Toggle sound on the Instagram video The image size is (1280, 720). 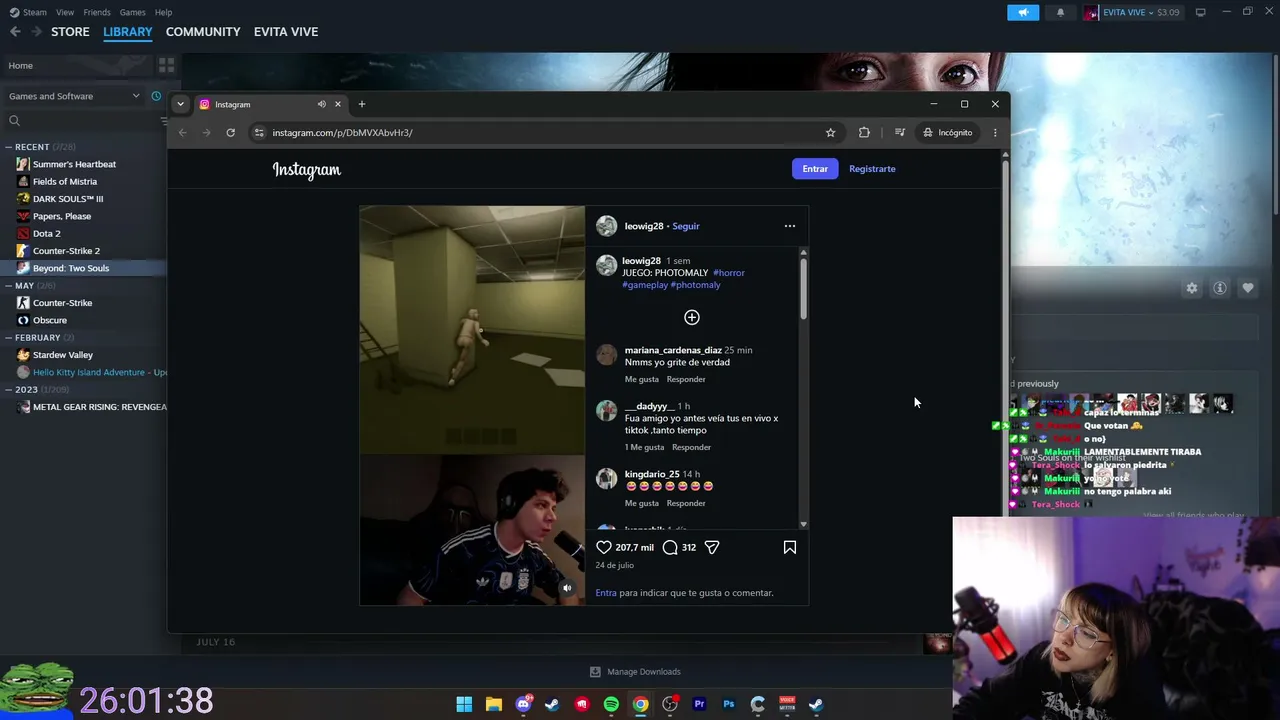click(567, 588)
